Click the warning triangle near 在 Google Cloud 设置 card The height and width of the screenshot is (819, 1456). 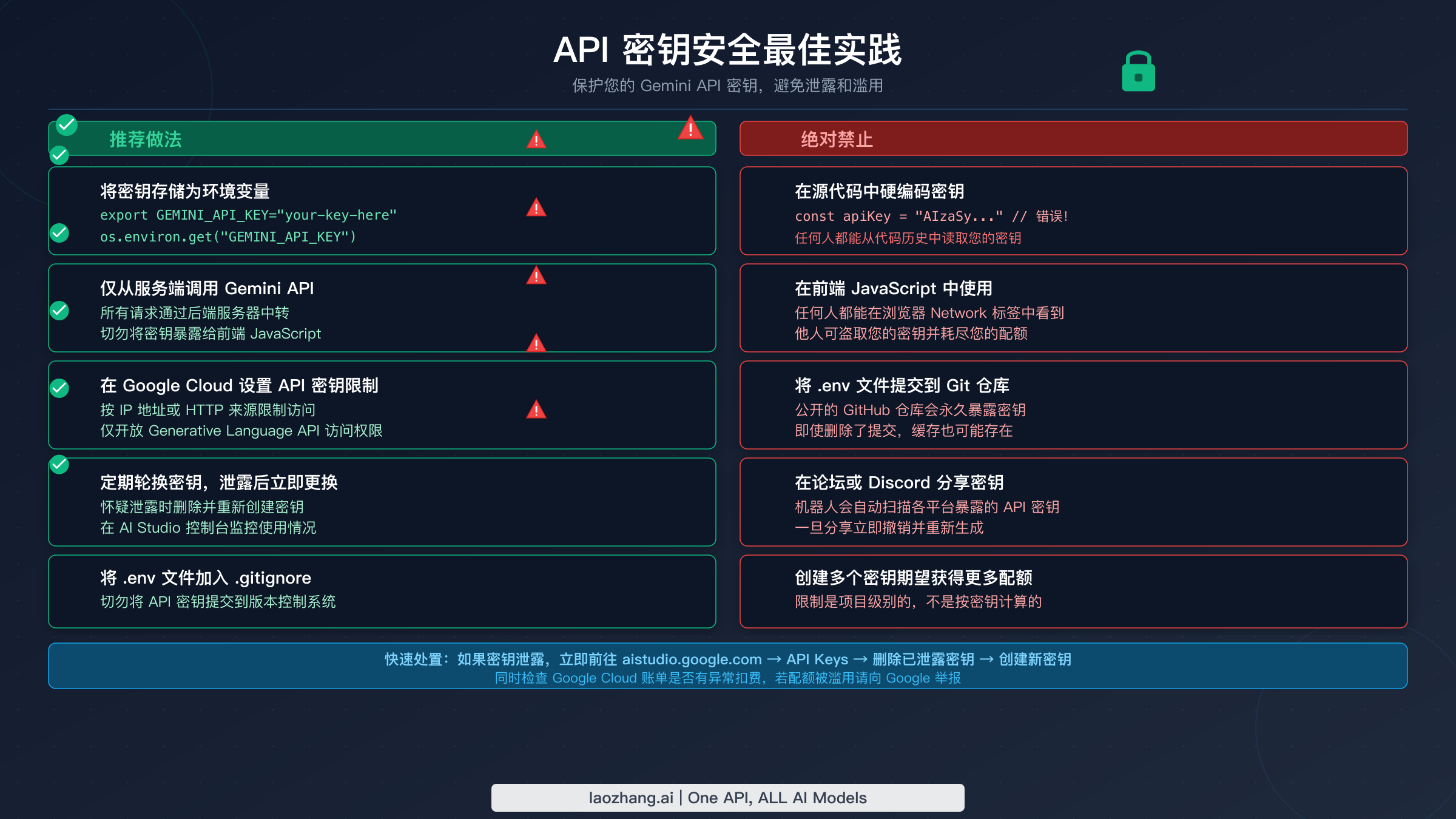(536, 410)
